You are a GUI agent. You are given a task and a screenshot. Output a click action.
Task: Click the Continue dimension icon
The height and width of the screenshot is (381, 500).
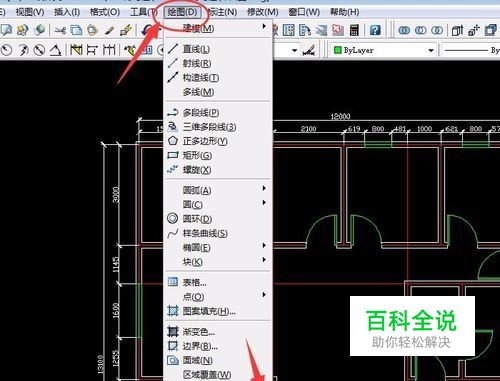pos(109,50)
